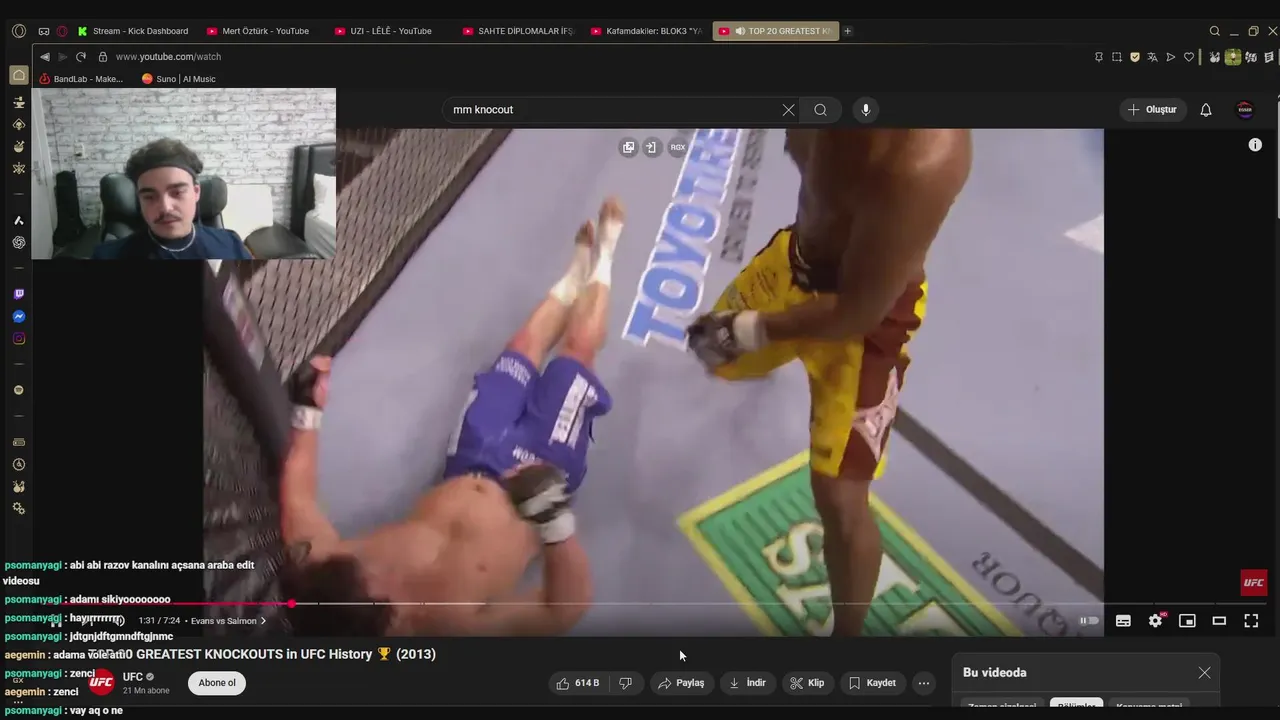Click the UFC channel name
Viewport: 1280px width, 720px height.
point(133,677)
